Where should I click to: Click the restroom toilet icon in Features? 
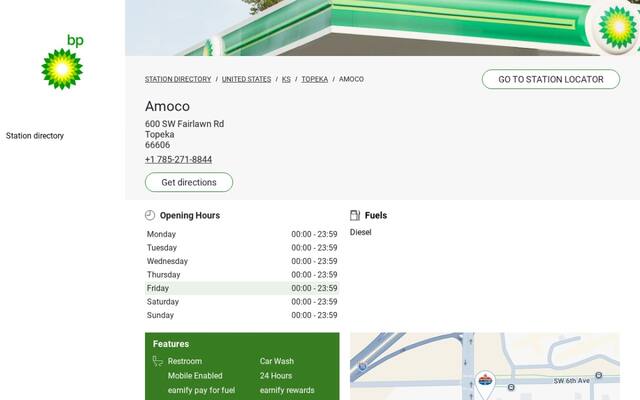tap(158, 361)
